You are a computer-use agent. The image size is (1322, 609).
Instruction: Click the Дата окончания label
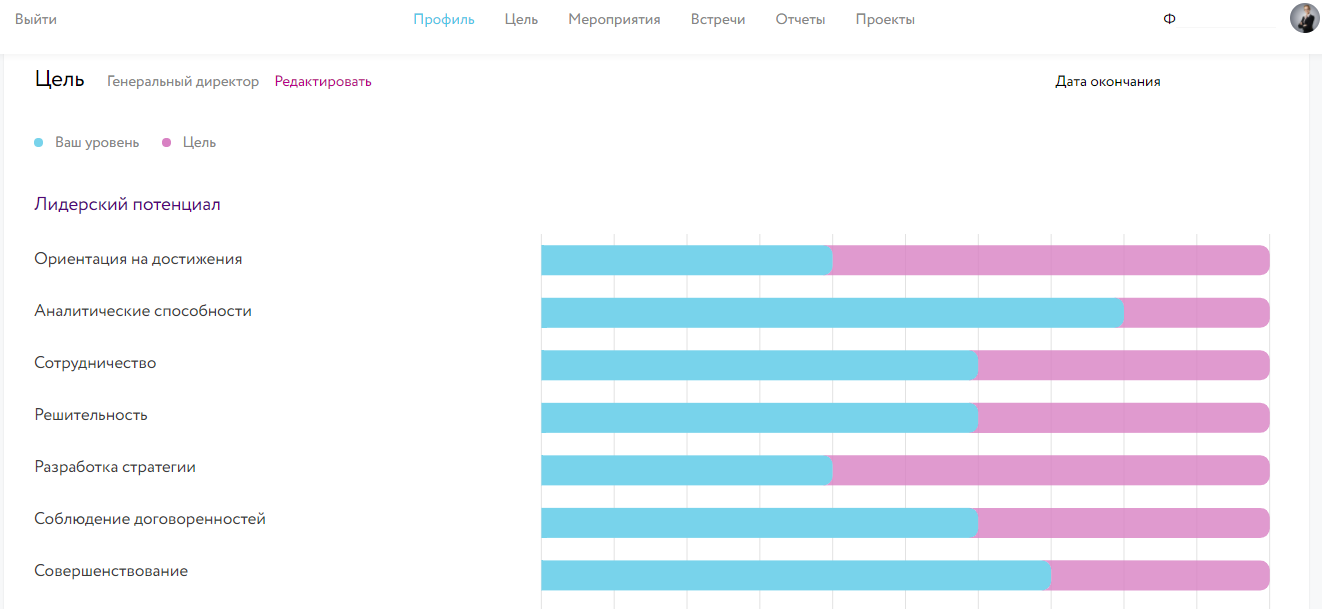(x=1107, y=82)
